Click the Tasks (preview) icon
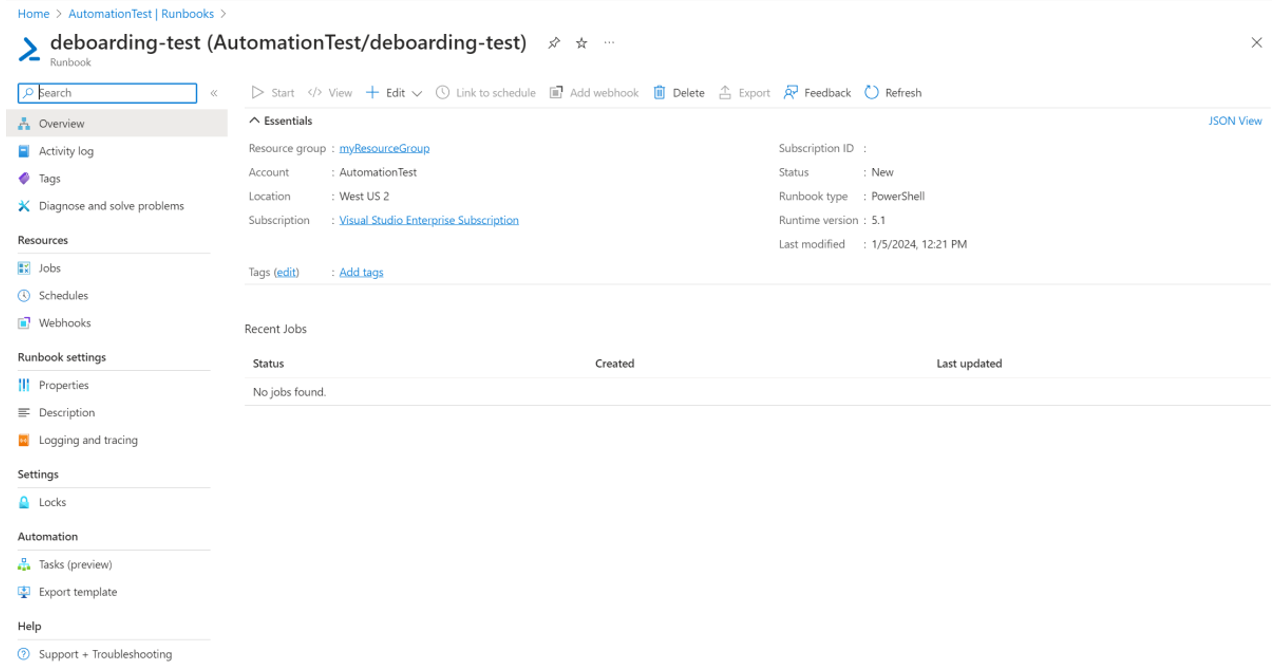1281x664 pixels. click(x=24, y=564)
